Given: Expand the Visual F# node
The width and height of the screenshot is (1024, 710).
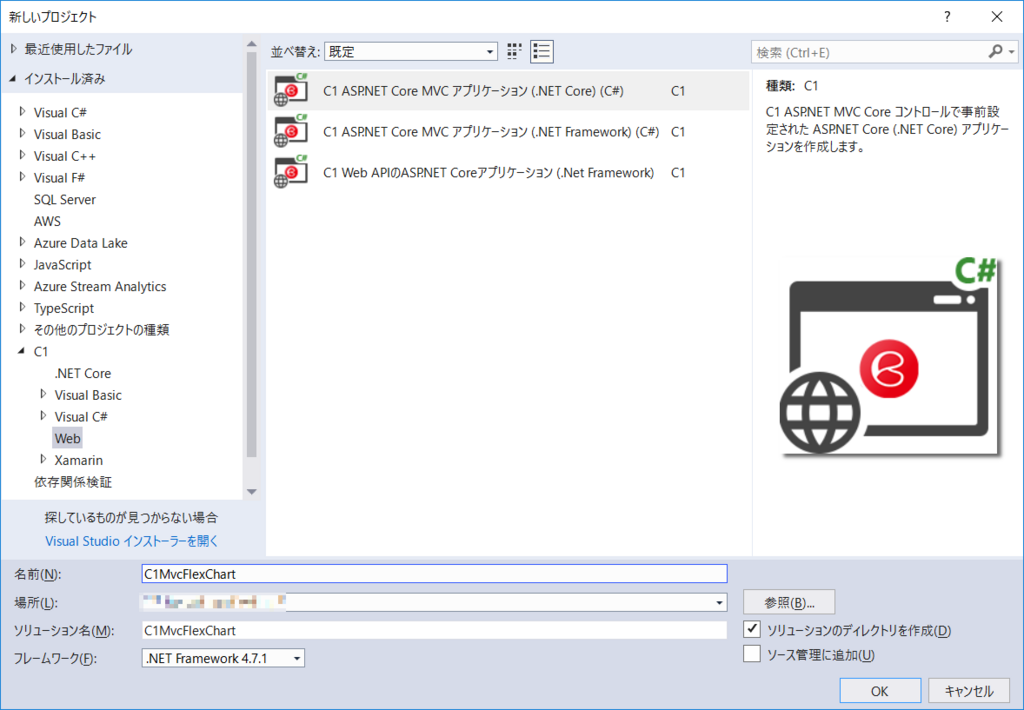Looking at the screenshot, I should pyautogui.click(x=23, y=177).
